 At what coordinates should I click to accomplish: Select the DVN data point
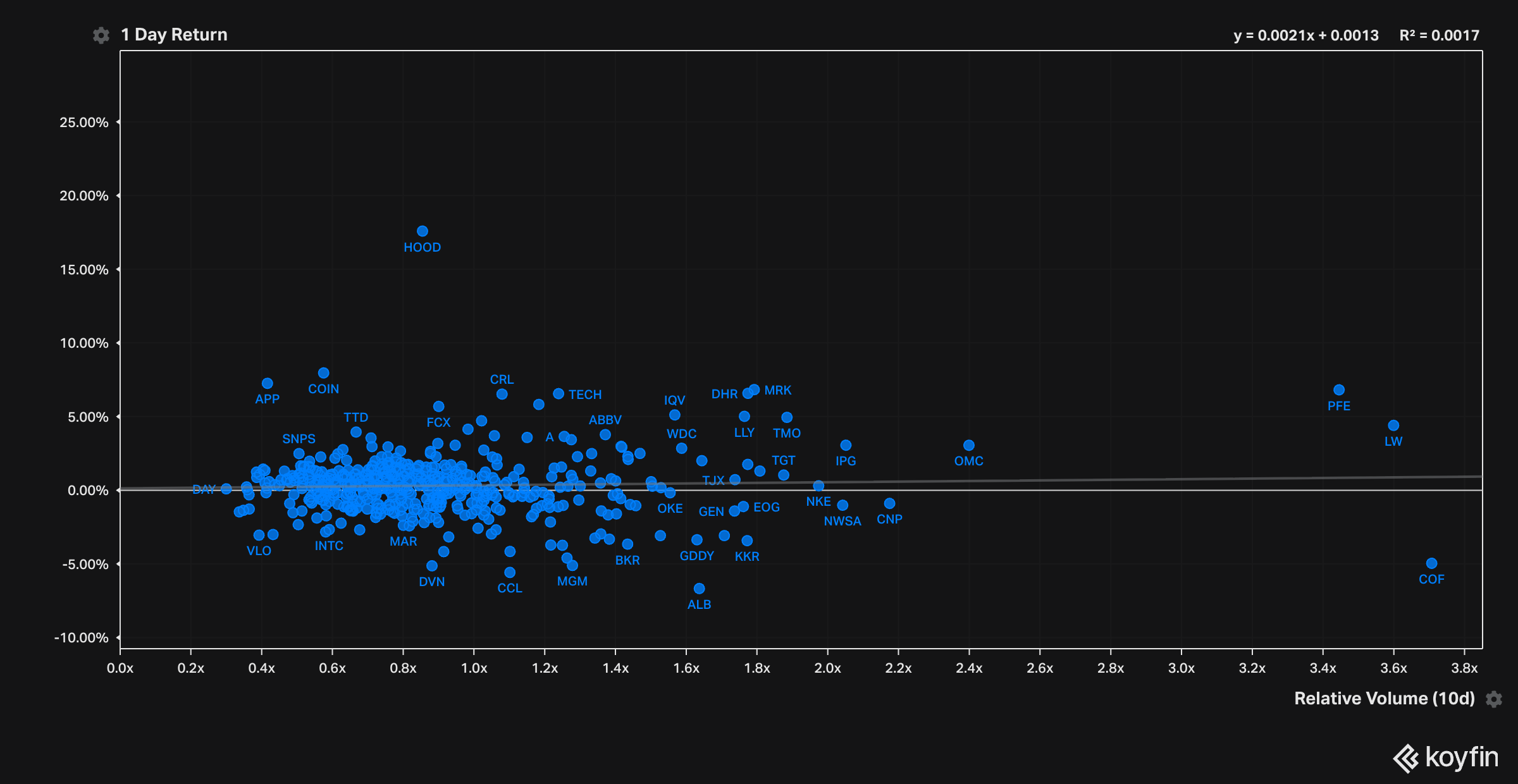pos(432,566)
